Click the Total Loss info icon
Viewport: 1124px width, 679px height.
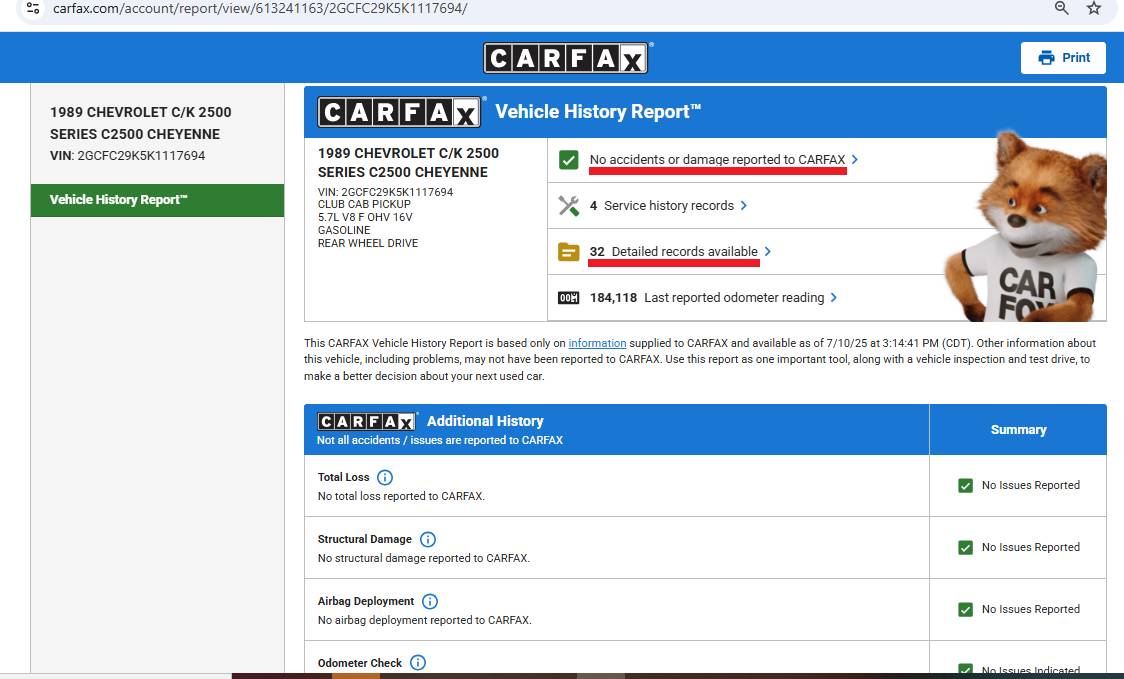385,478
